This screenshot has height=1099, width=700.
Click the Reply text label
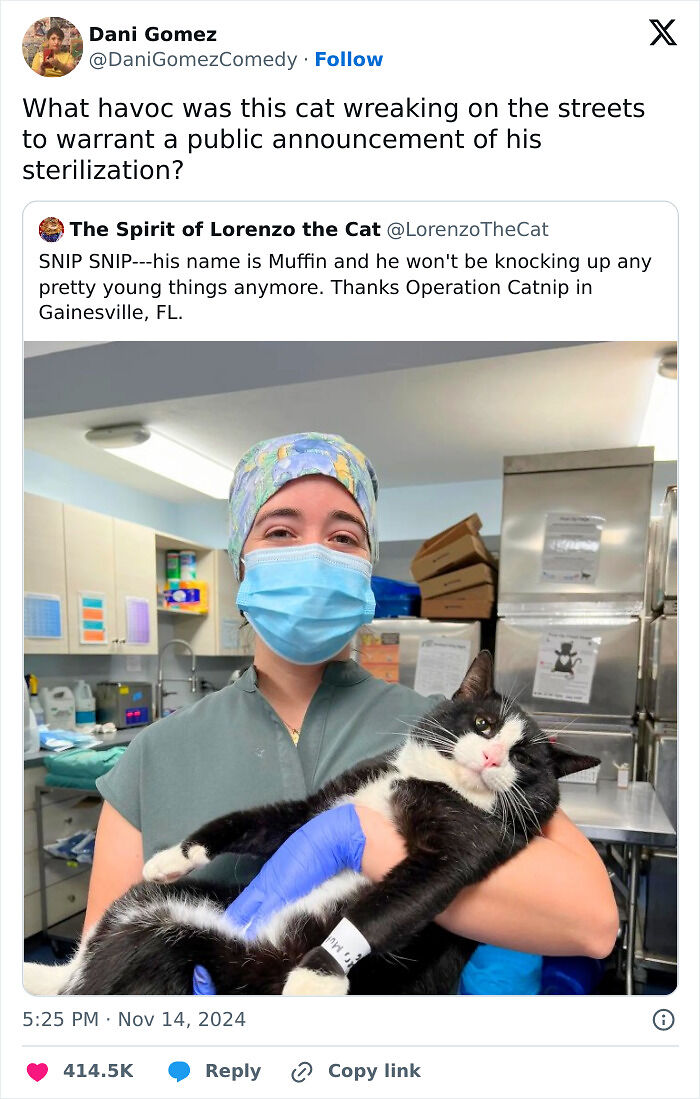pyautogui.click(x=233, y=1071)
